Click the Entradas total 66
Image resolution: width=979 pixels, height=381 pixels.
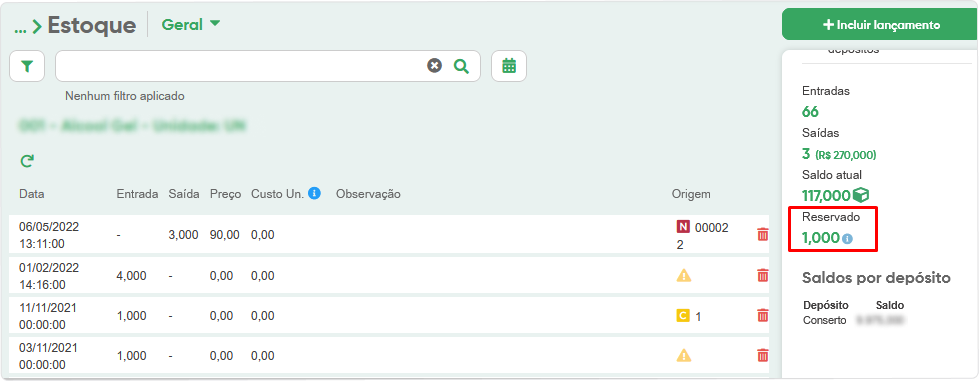coord(810,112)
